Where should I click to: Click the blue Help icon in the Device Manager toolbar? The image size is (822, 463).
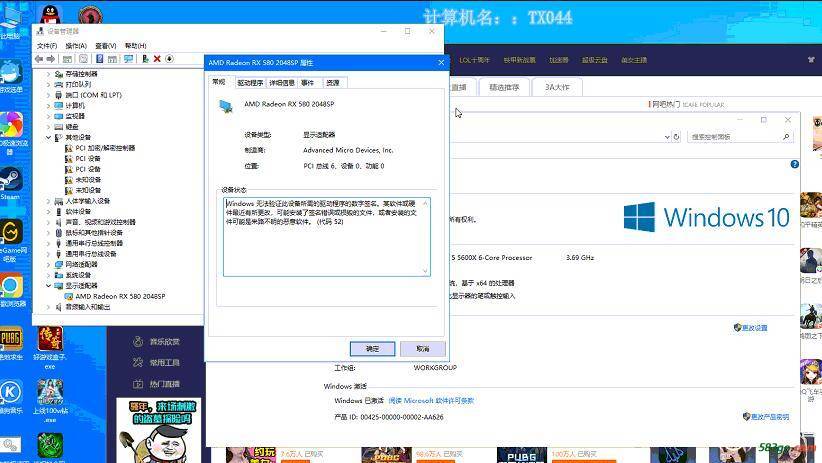tap(100, 59)
